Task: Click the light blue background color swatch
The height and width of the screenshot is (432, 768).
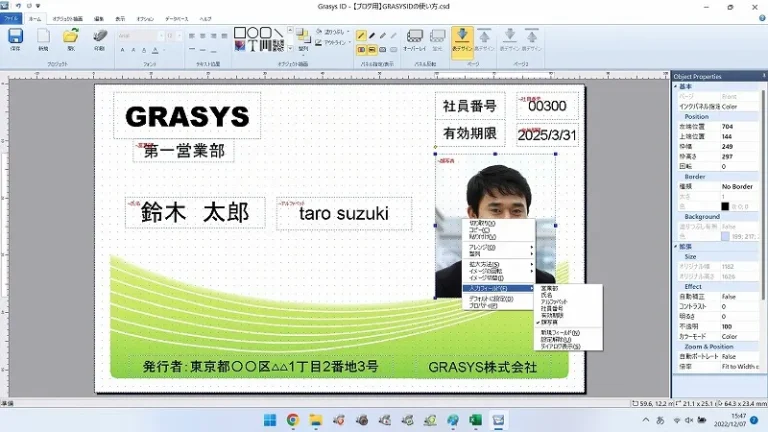Action: 725,237
